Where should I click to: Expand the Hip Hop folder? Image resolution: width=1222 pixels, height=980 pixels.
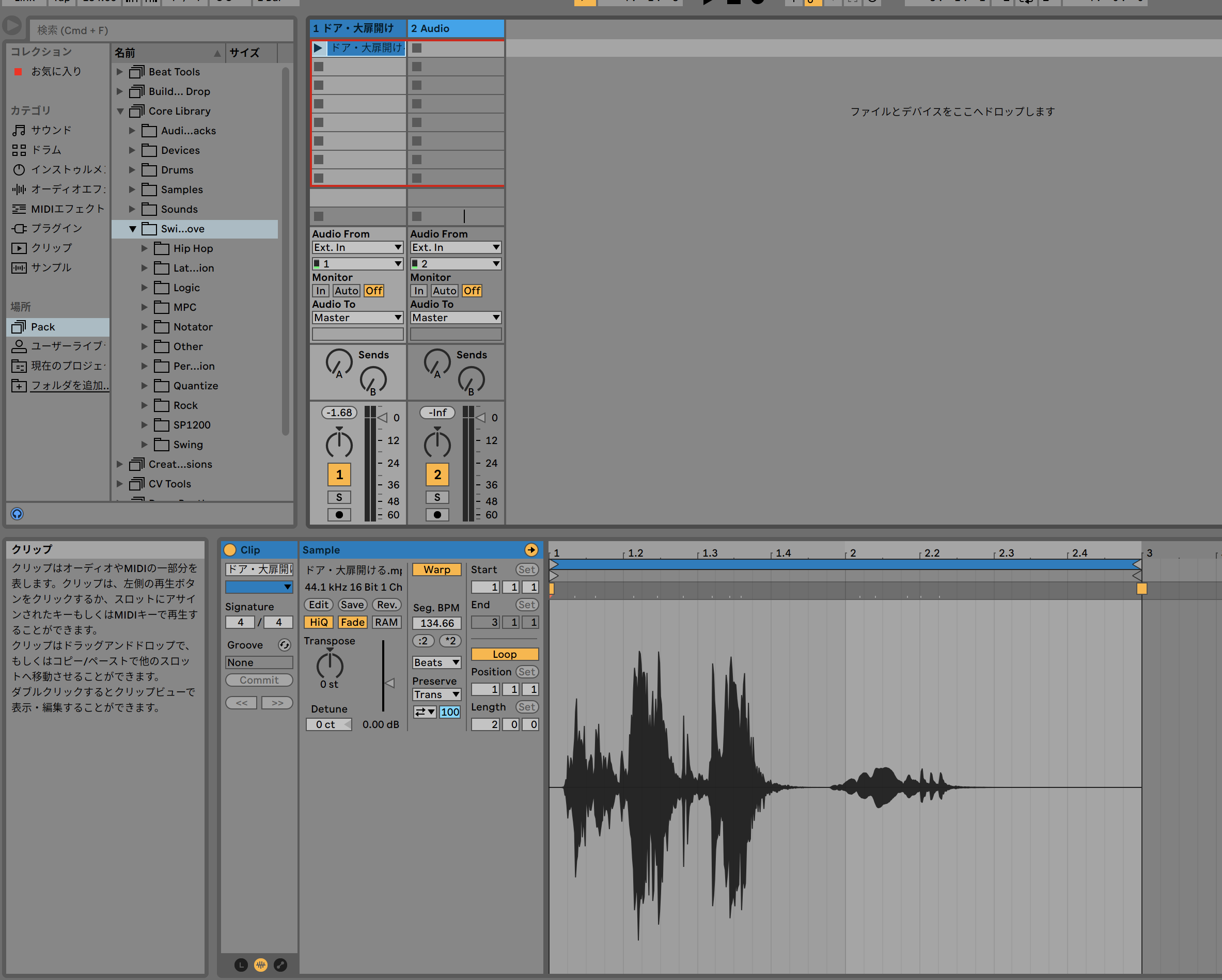[x=145, y=248]
